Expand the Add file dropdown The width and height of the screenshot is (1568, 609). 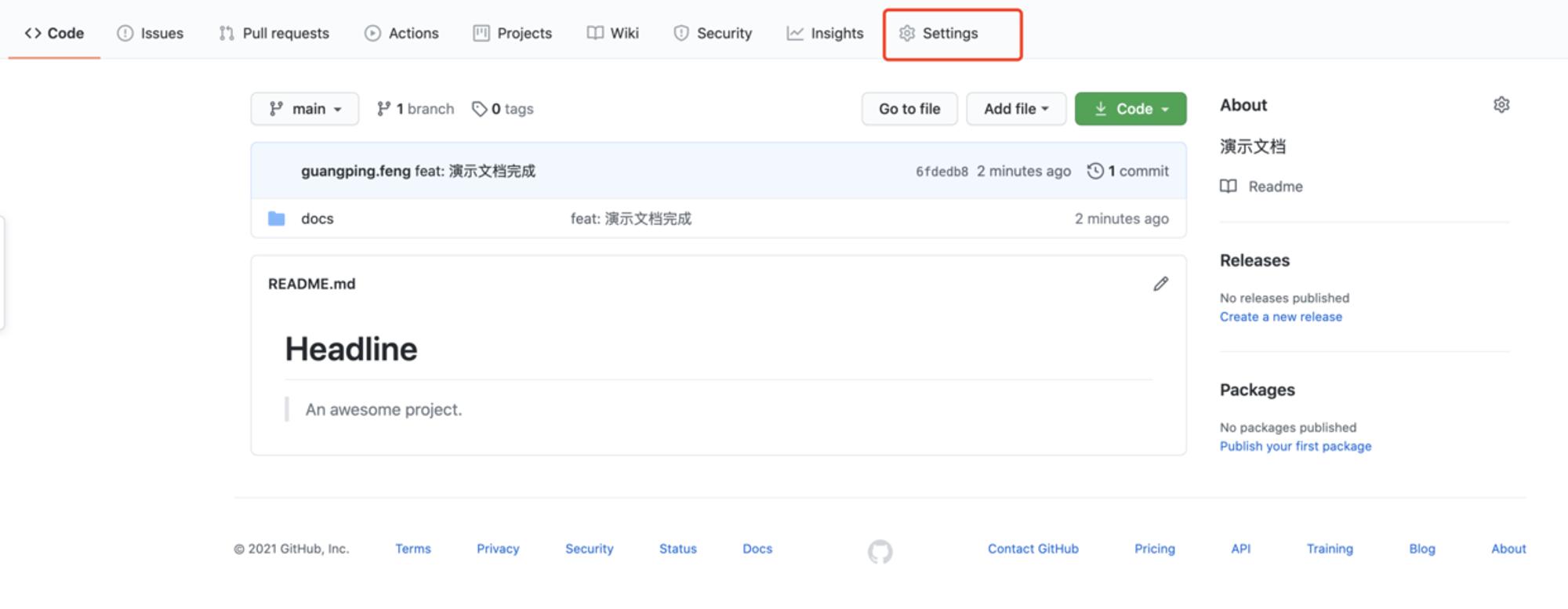[1016, 109]
